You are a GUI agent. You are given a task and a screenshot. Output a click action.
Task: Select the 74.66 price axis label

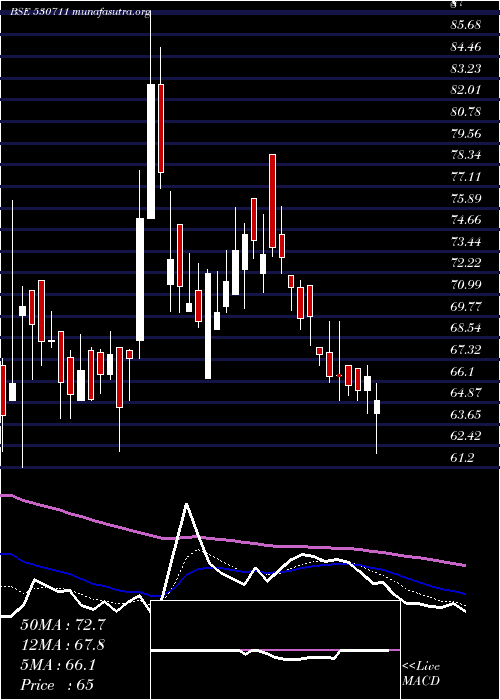tap(466, 220)
